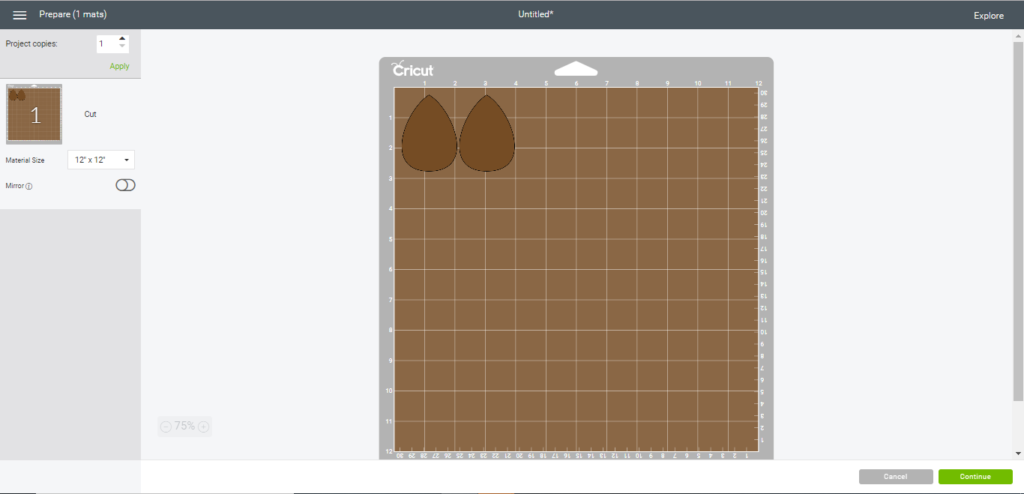This screenshot has height=494, width=1024.
Task: Decrease project copies with down arrow
Action: (x=122, y=48)
